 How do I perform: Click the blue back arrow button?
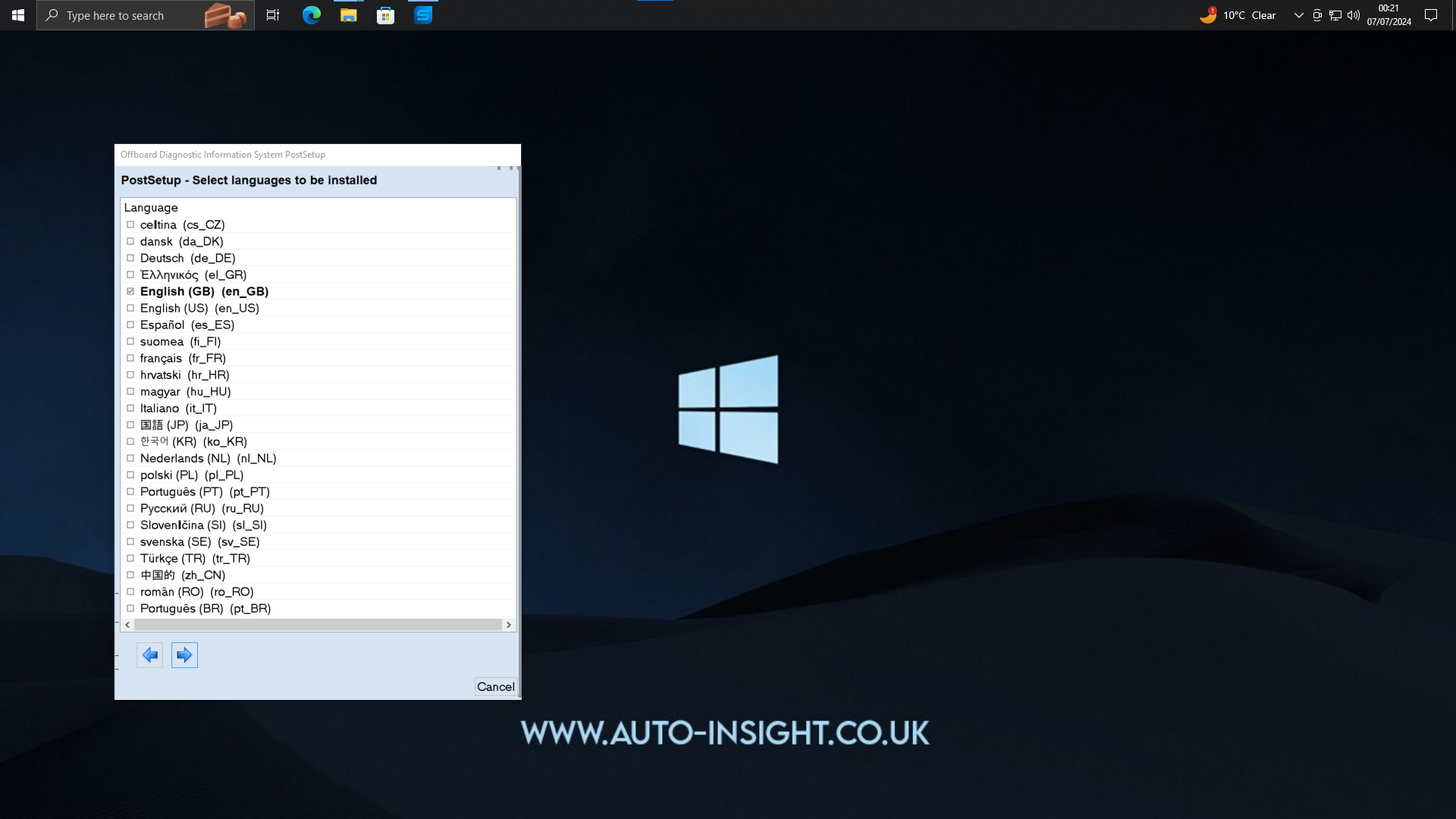point(150,655)
